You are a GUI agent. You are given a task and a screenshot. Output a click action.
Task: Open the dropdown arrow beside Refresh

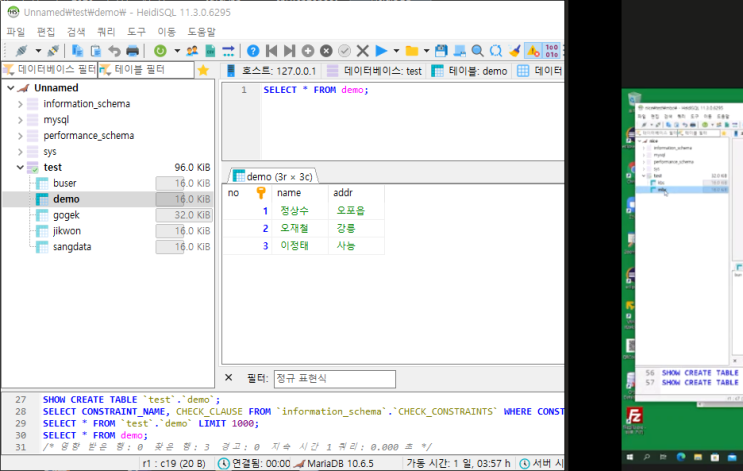pos(176,50)
